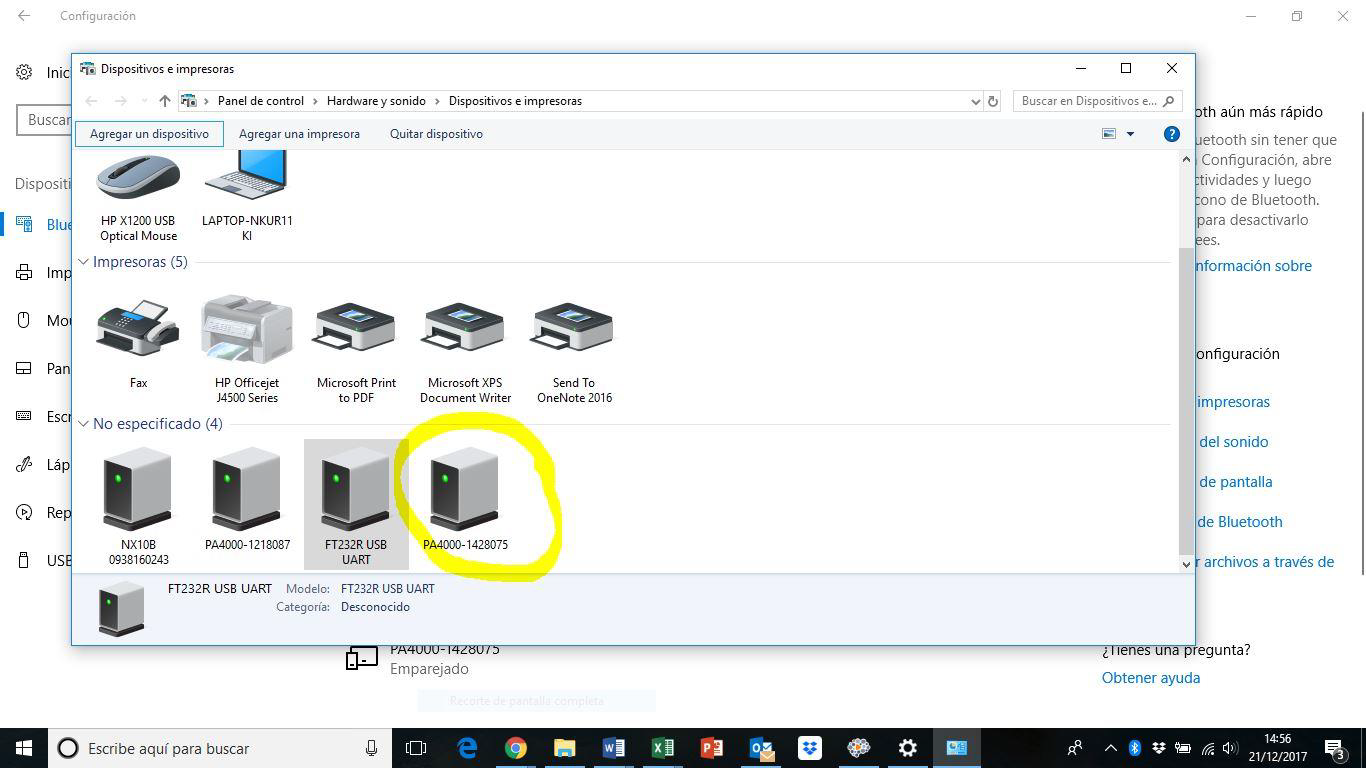Open Microsoft Edge from taskbar

[x=467, y=748]
